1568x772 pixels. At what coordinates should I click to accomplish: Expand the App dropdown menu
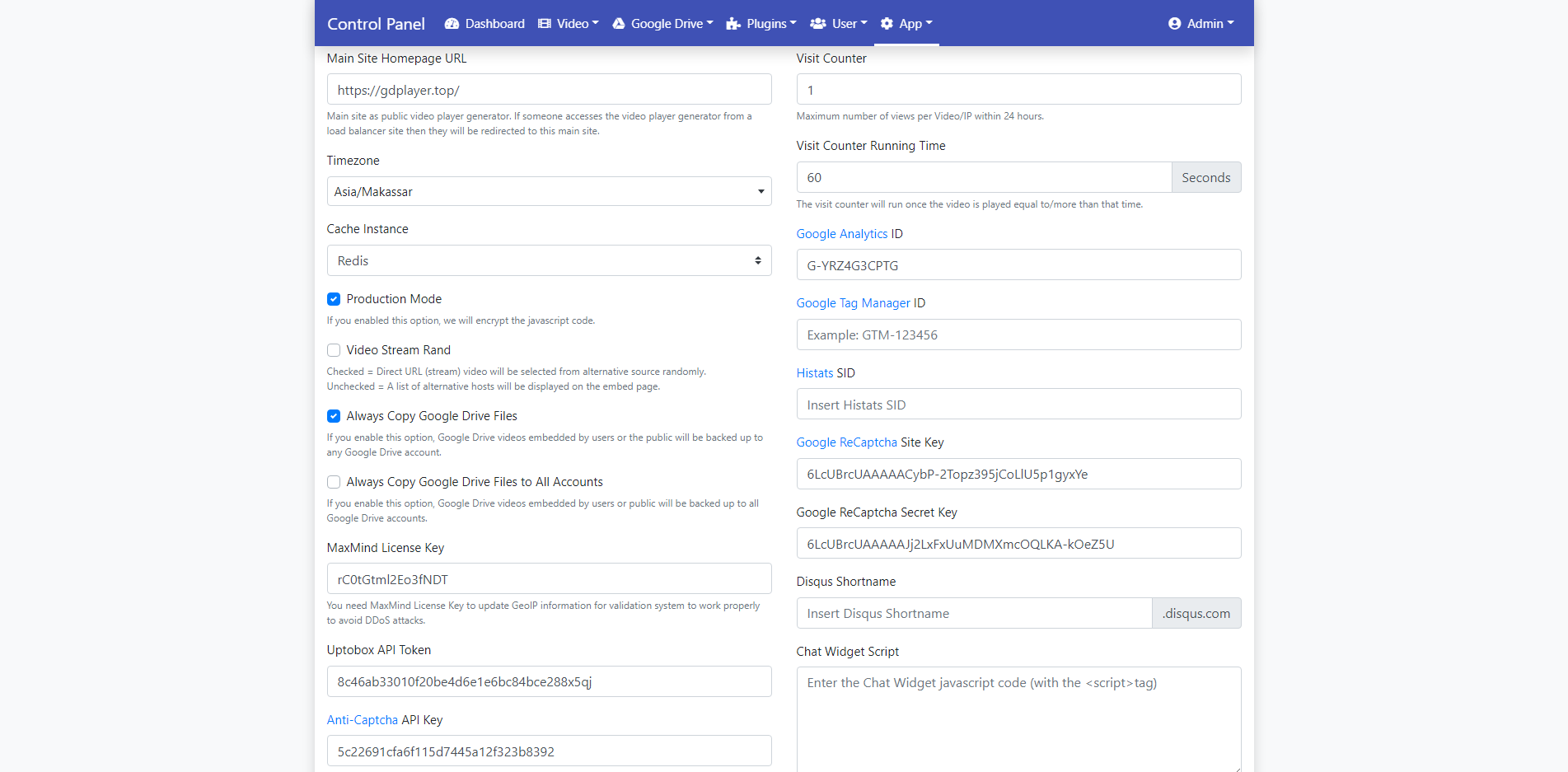click(x=906, y=24)
